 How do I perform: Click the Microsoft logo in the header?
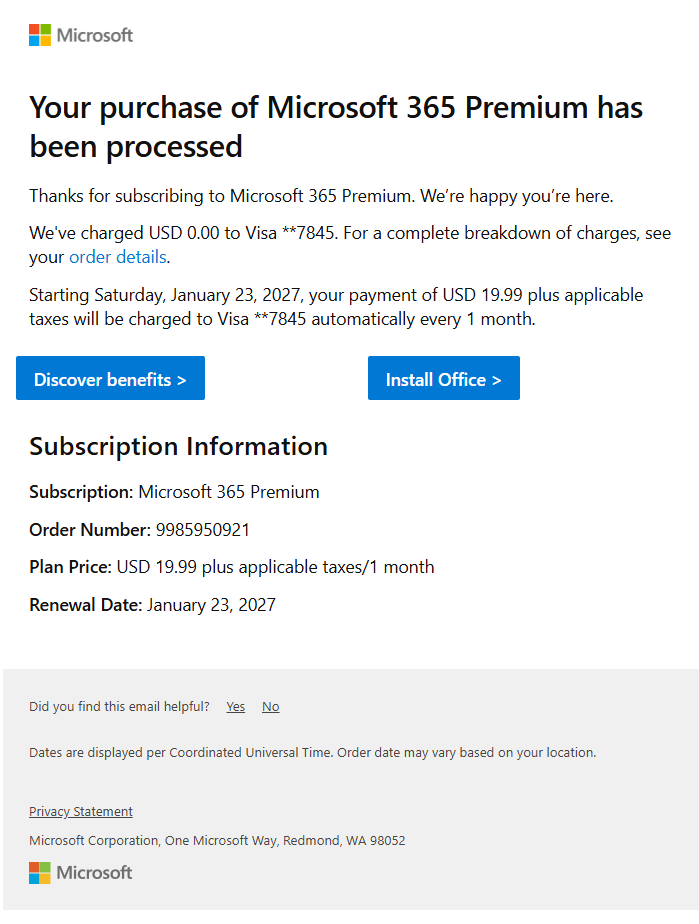coord(81,36)
